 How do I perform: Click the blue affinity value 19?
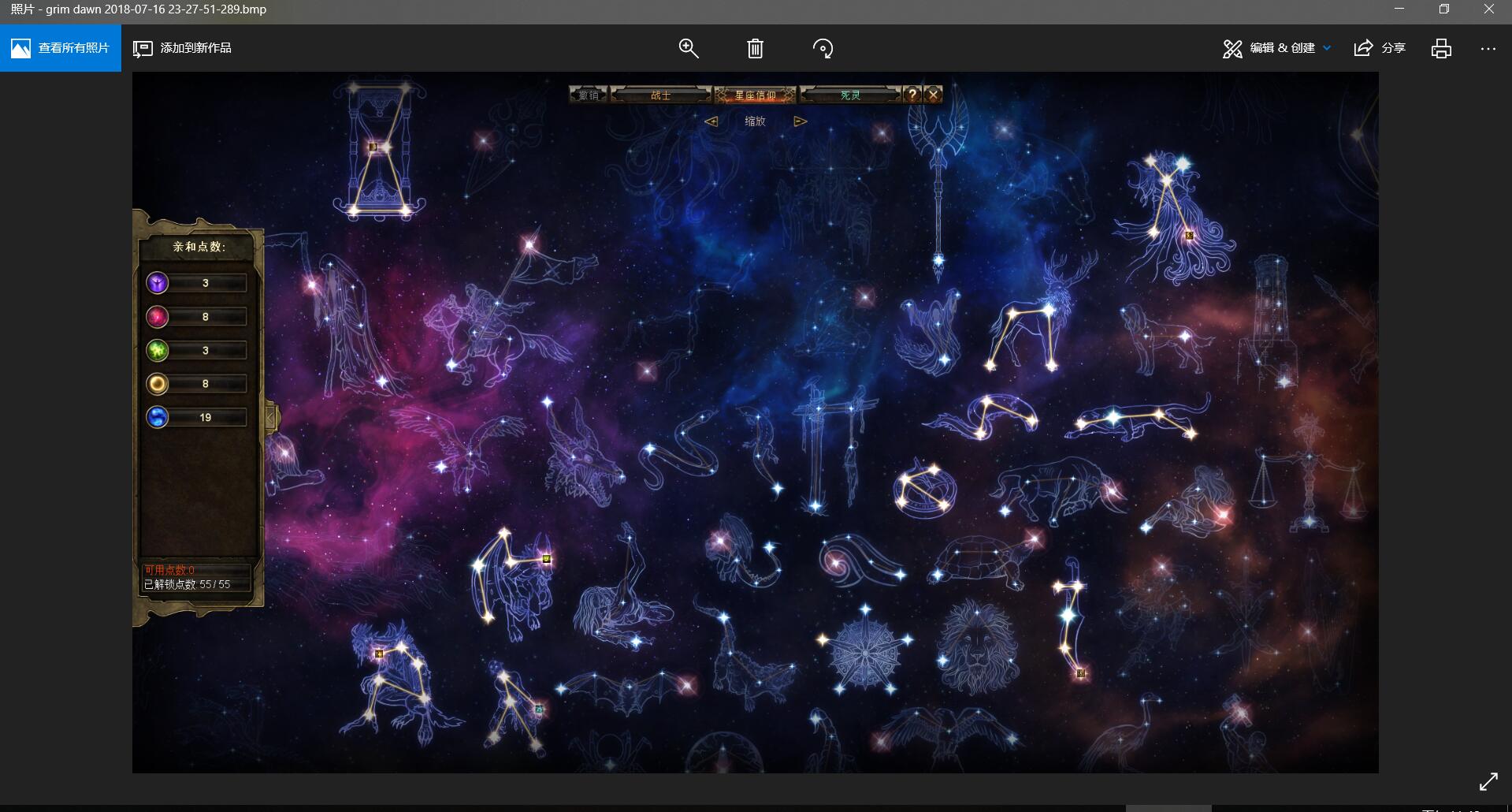point(206,417)
